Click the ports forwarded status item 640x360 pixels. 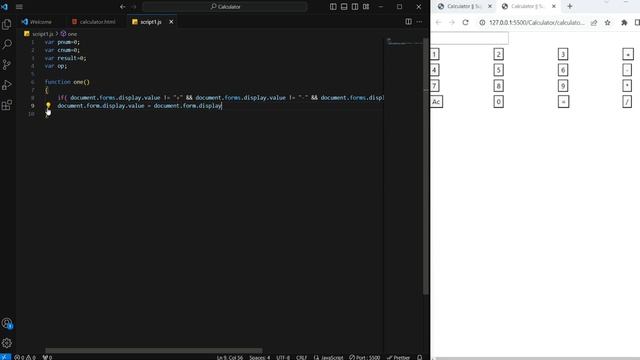(47, 357)
